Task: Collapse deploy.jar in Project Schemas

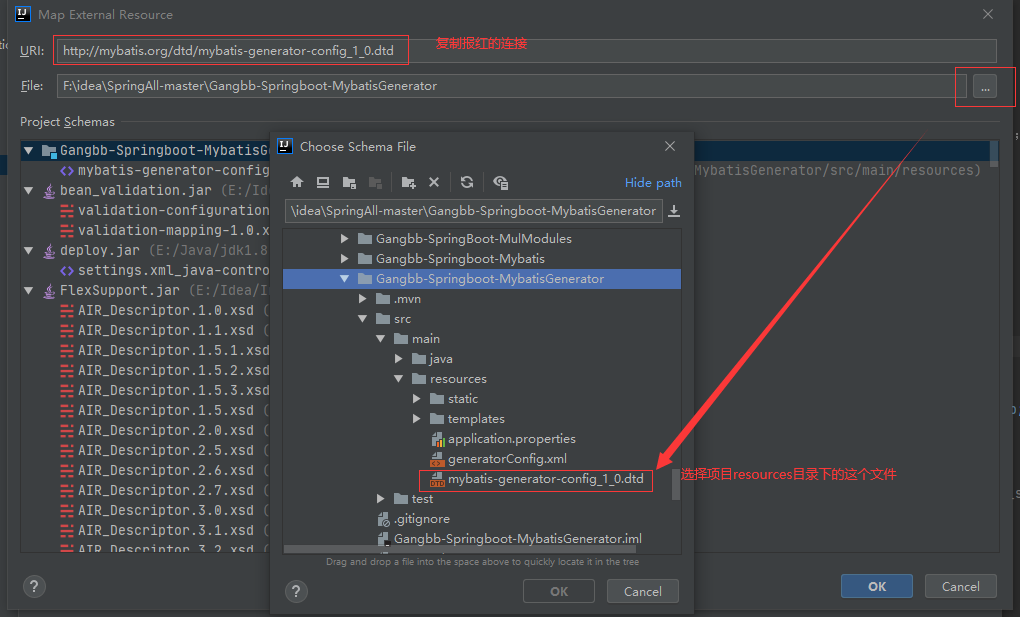Action: [29, 251]
